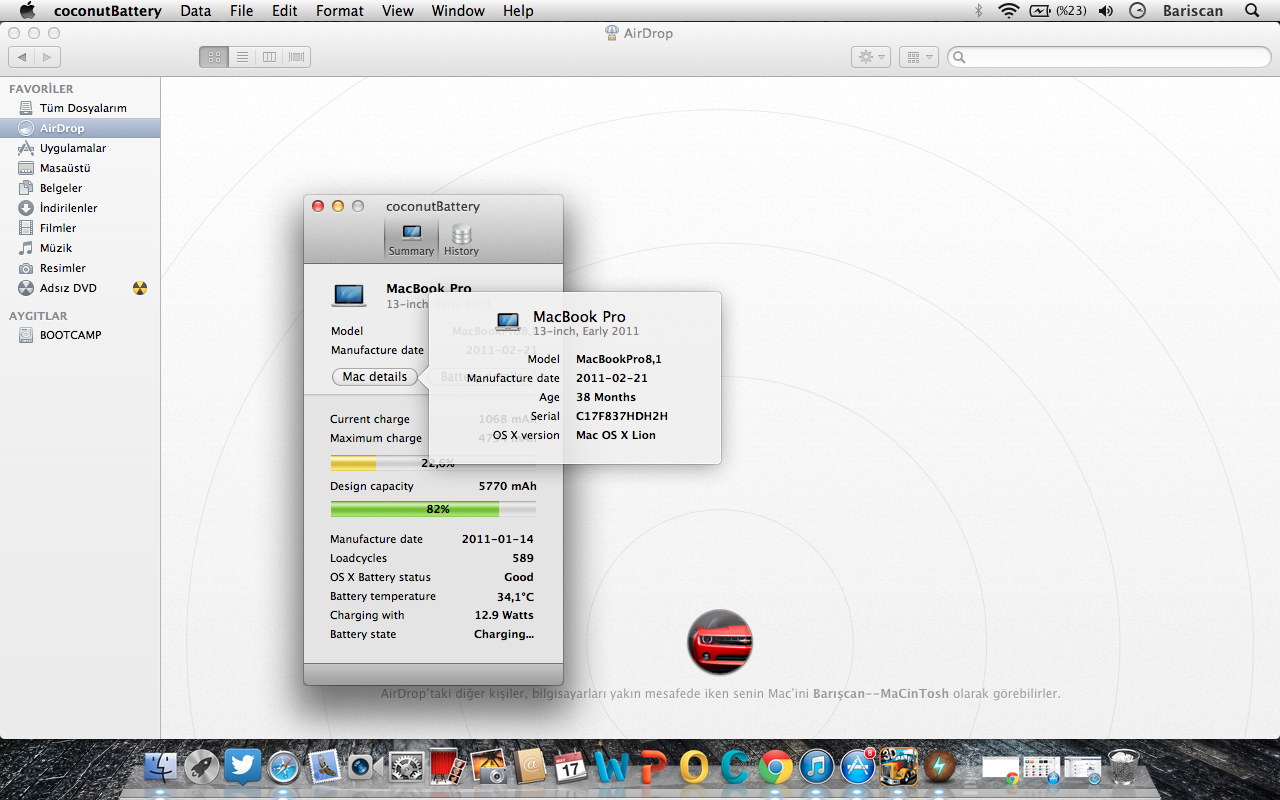The image size is (1280, 800).
Task: Open the File menu
Action: click(241, 11)
